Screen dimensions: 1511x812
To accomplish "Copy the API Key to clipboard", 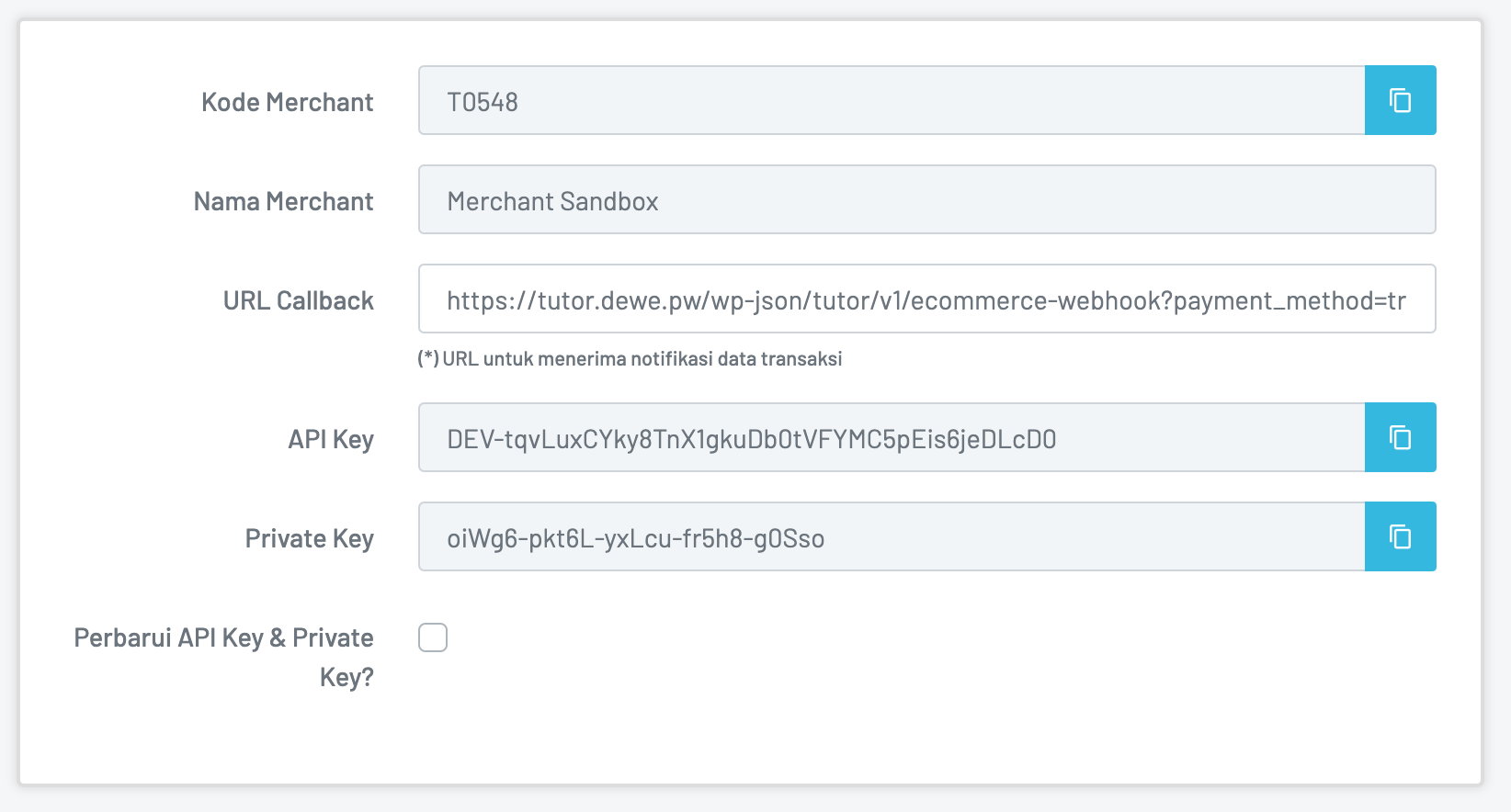I will click(1400, 437).
